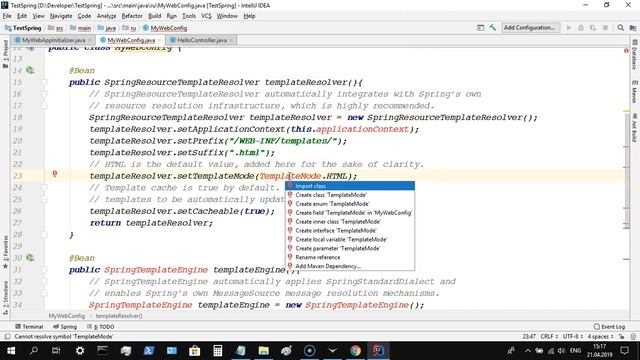Choose Create interface 'TemplateMode' quick fix

tap(350, 231)
